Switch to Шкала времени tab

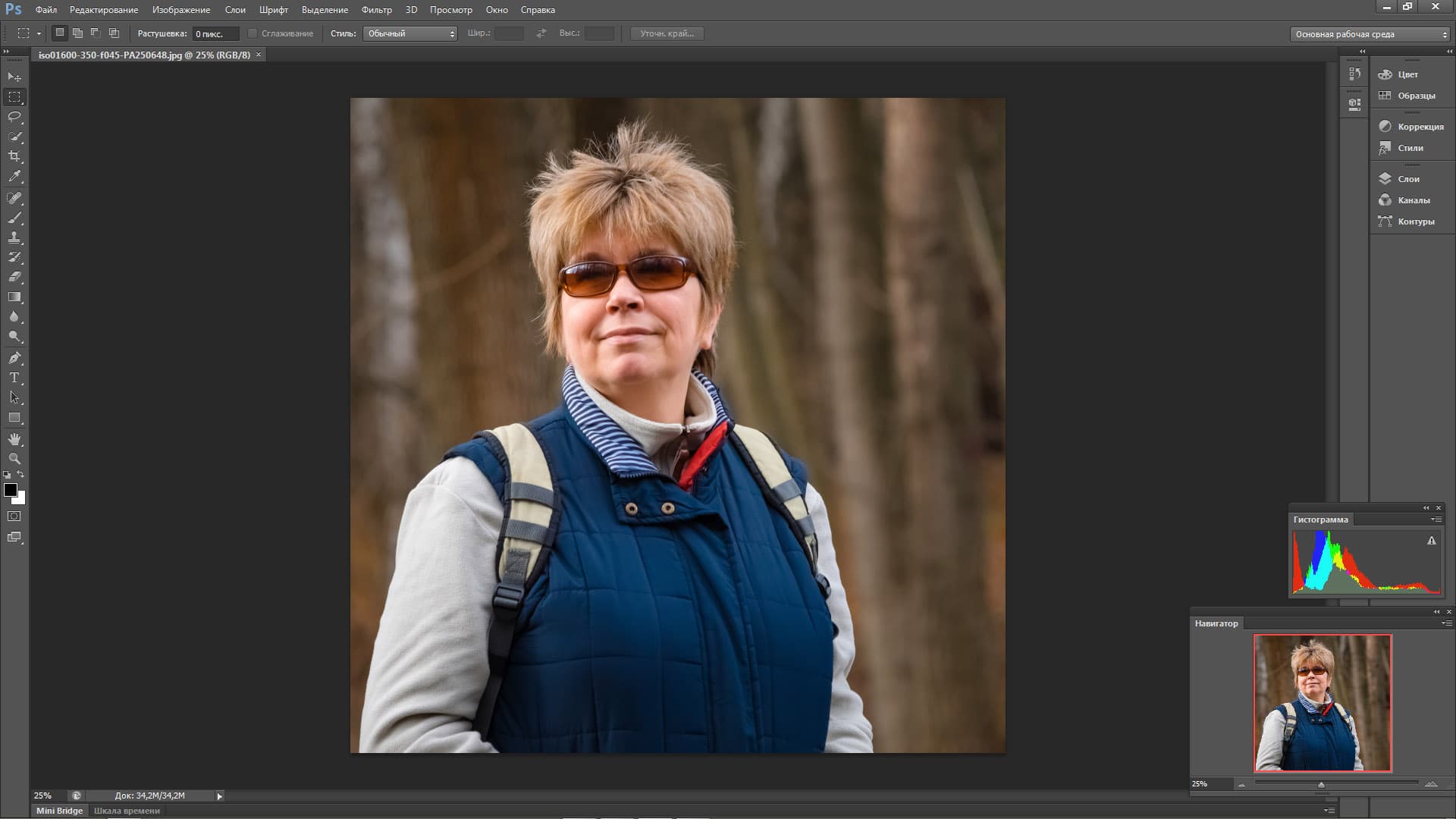click(x=127, y=811)
